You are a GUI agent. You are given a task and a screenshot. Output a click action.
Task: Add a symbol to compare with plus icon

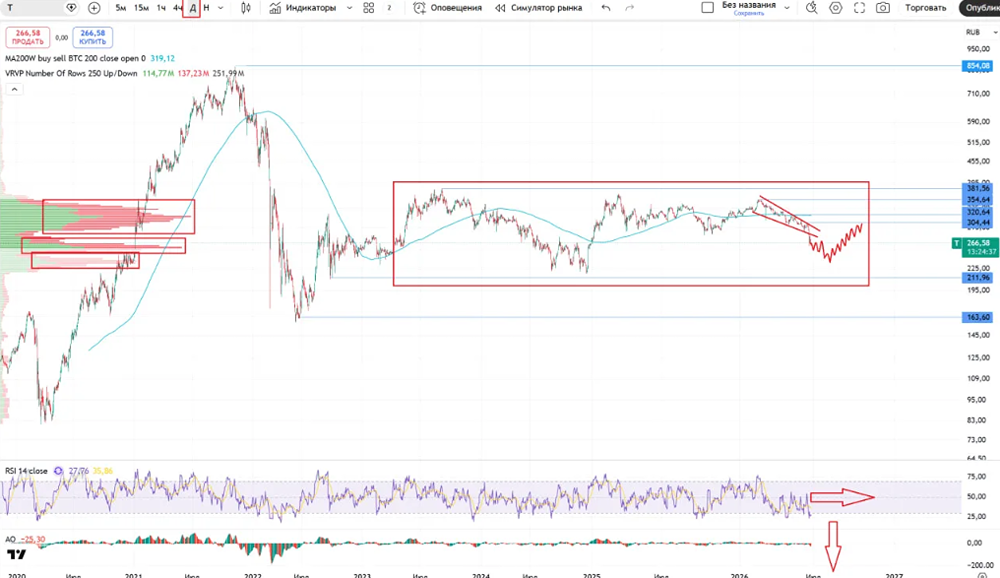tap(94, 8)
